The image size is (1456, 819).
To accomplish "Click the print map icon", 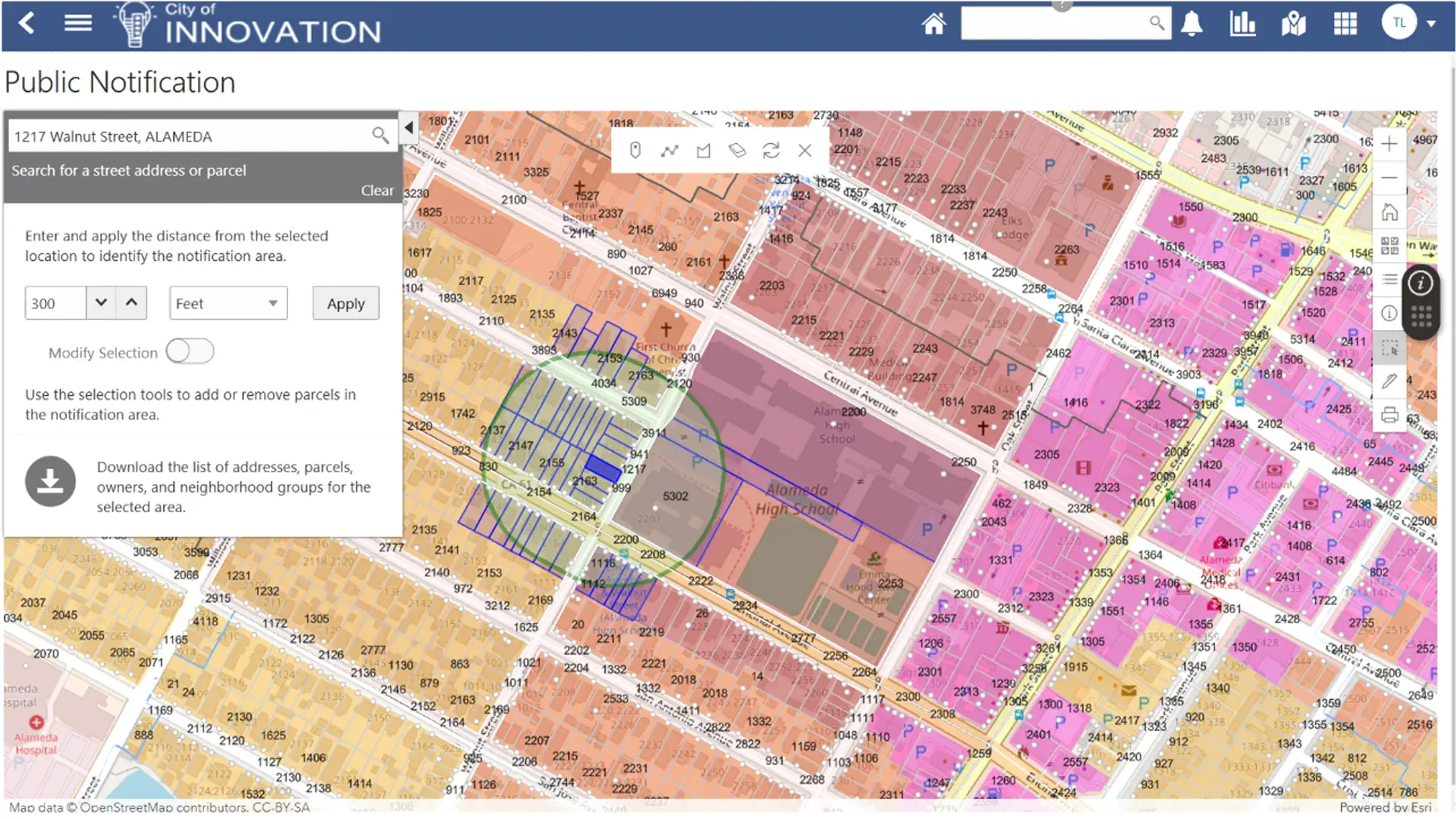I will coord(1389,415).
